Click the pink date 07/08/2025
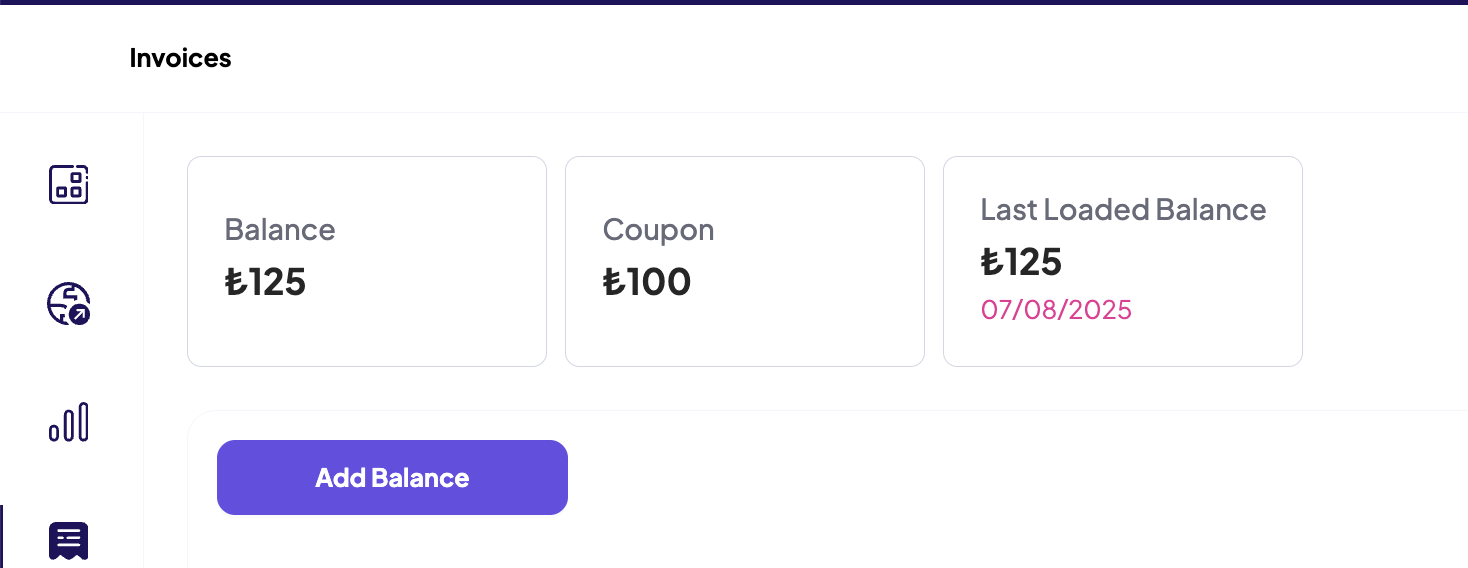This screenshot has height=568, width=1468. pos(1056,310)
